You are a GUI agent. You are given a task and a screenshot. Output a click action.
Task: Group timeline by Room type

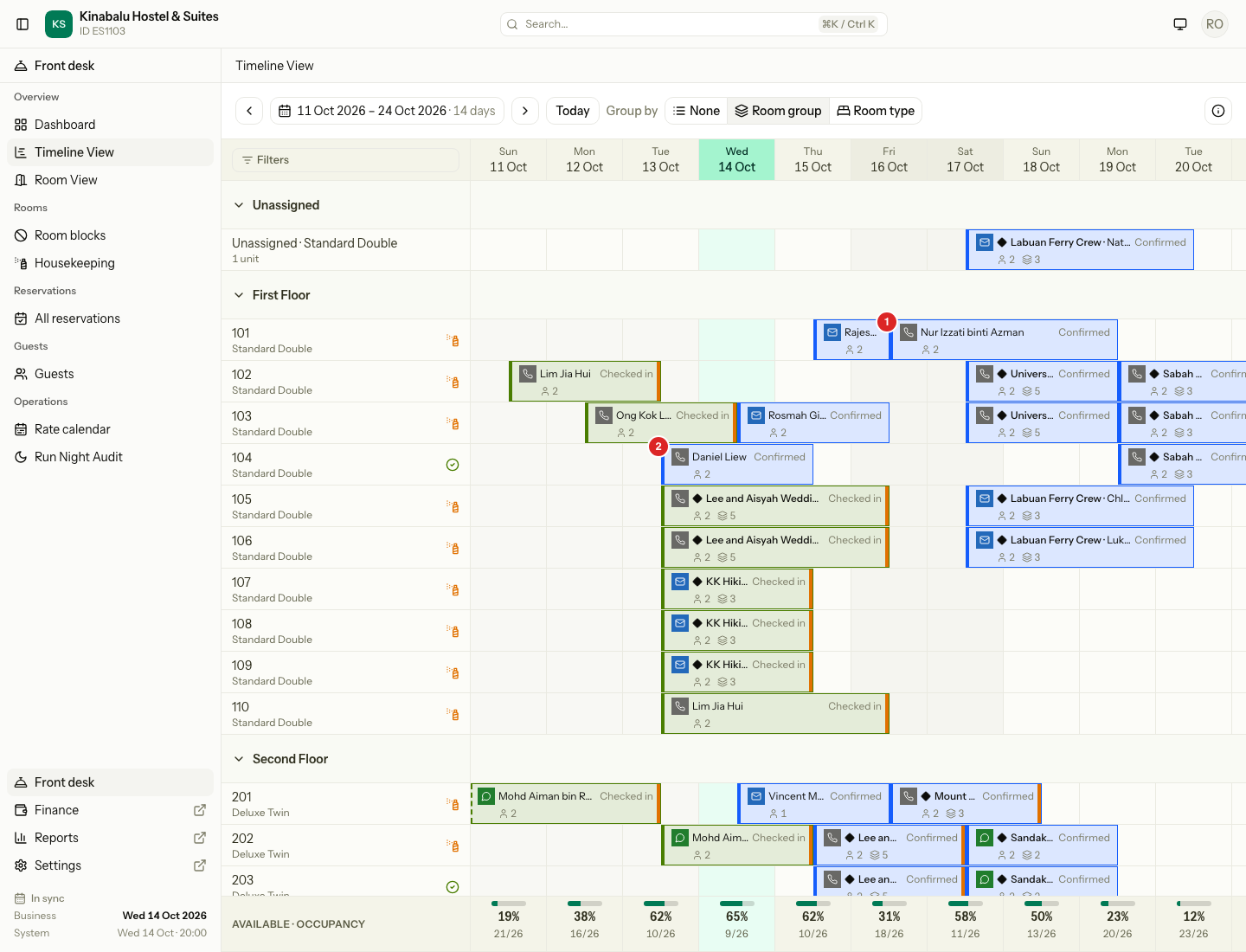click(876, 111)
